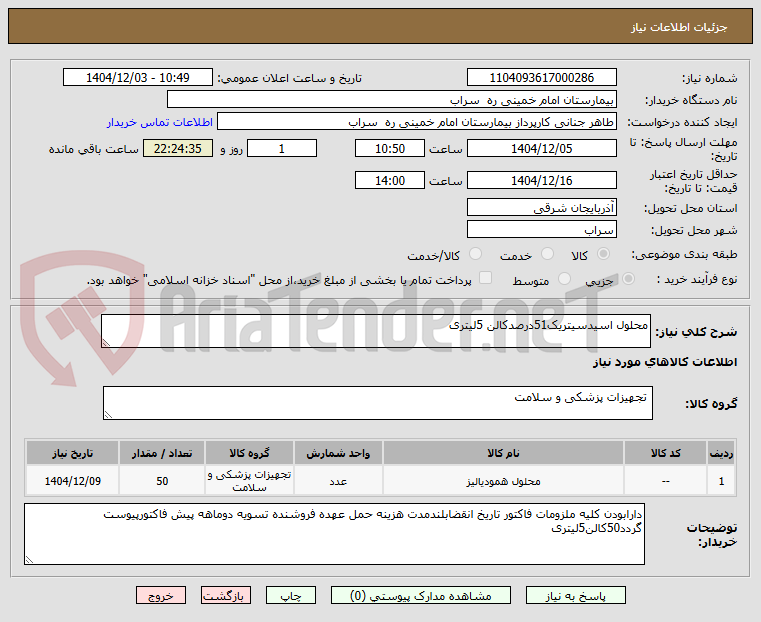Toggle the اسناد خزانه اسلامی payment checkbox
This screenshot has width=761, height=622.
(x=485, y=278)
